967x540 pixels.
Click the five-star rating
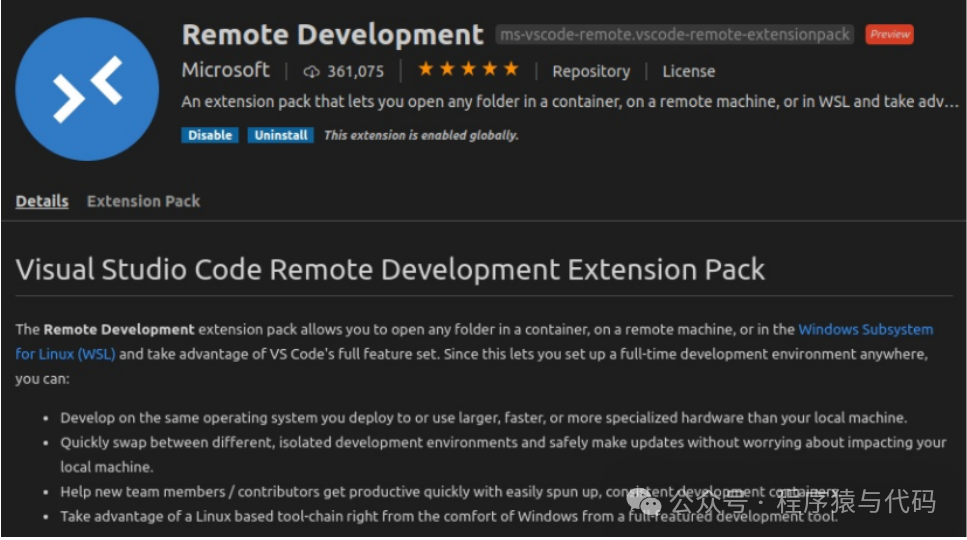[x=468, y=69]
